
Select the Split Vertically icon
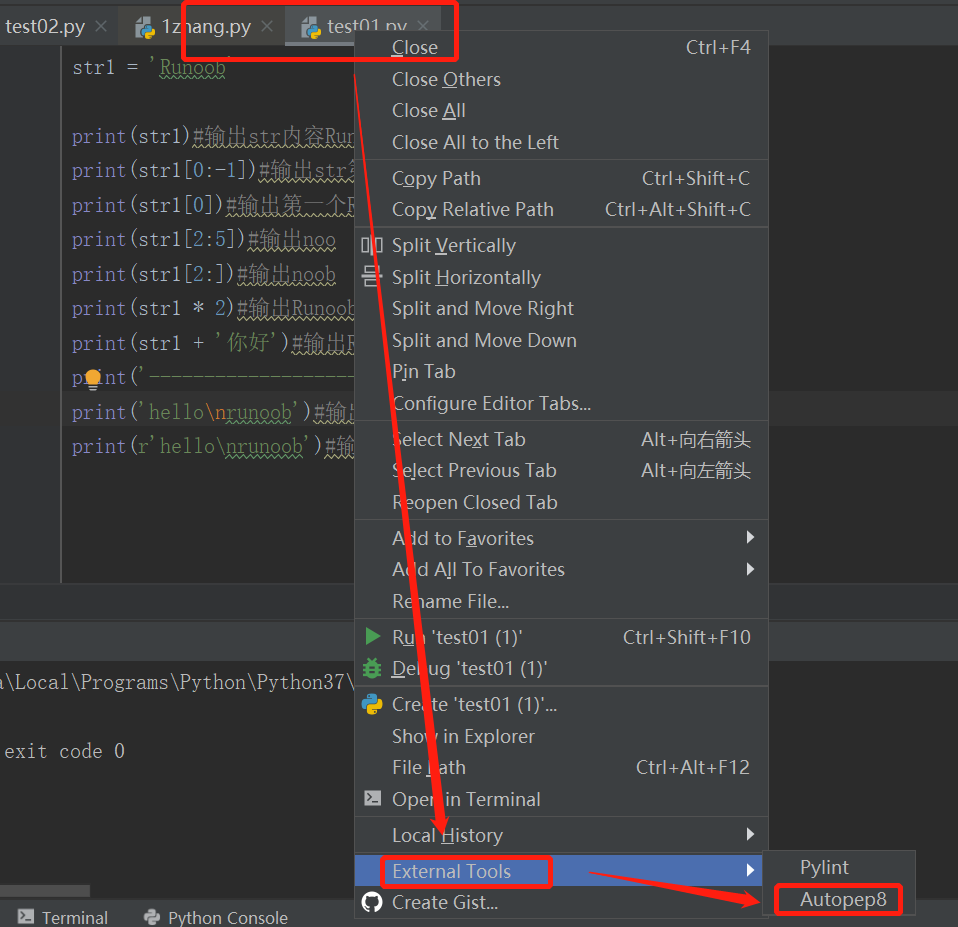(x=370, y=245)
